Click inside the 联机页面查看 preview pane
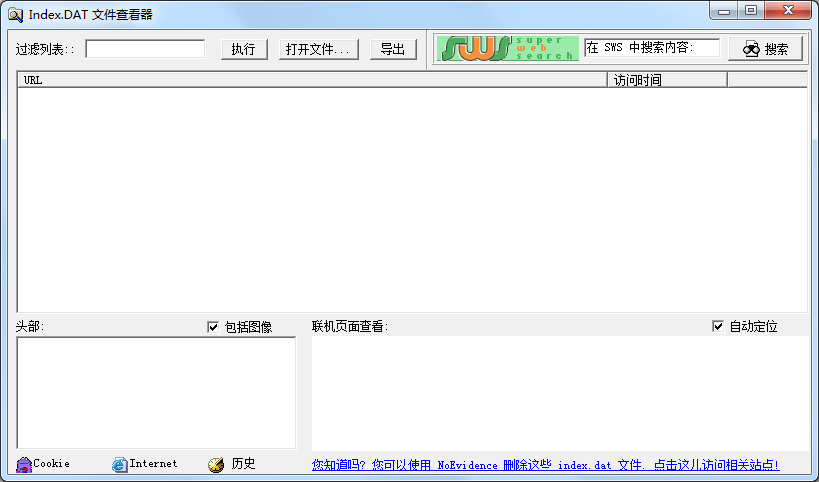819x482 pixels. coord(560,393)
